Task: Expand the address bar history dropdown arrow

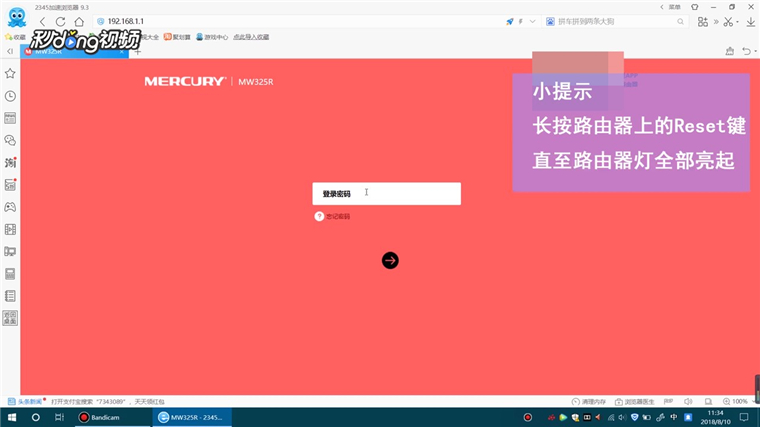Action: (x=532, y=21)
